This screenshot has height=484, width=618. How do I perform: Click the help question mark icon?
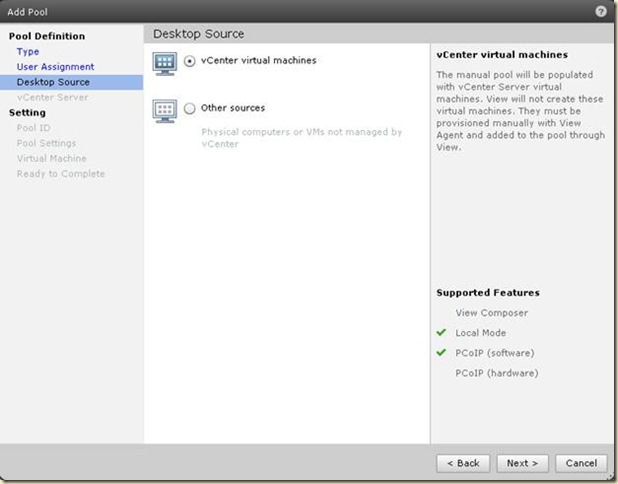pos(599,11)
